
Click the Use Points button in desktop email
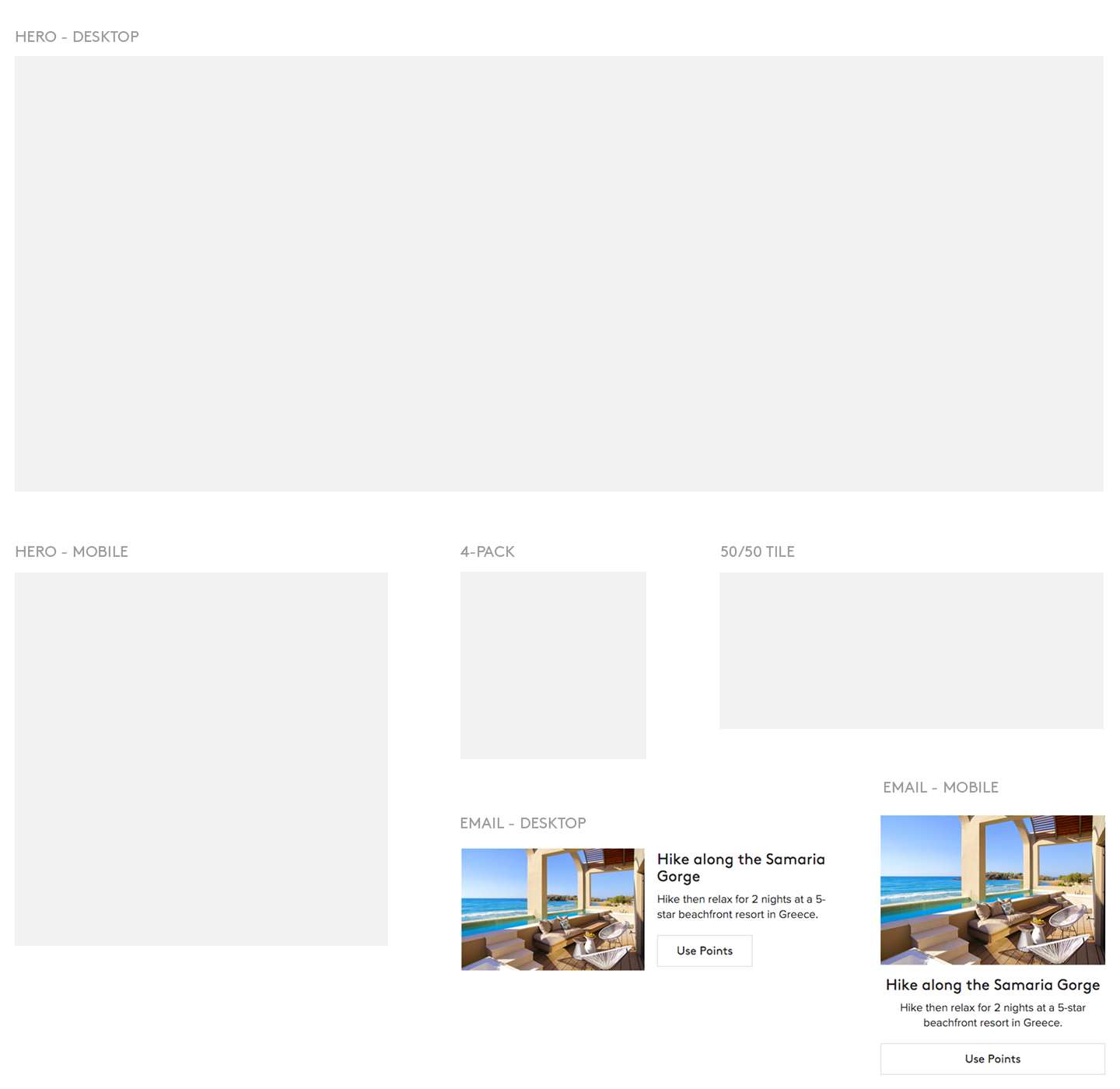click(704, 951)
